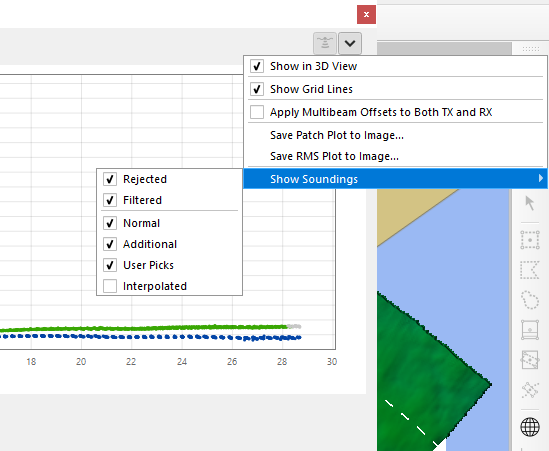
Task: Select the slice box selection tool
Action: 530,330
